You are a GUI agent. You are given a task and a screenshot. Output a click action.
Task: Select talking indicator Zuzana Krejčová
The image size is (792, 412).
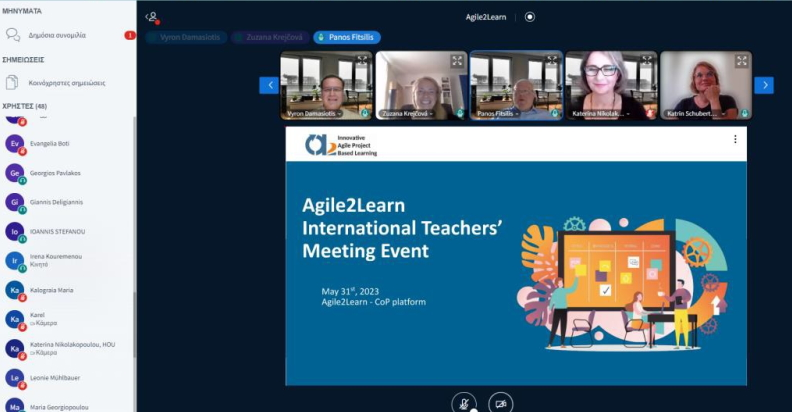click(x=270, y=37)
